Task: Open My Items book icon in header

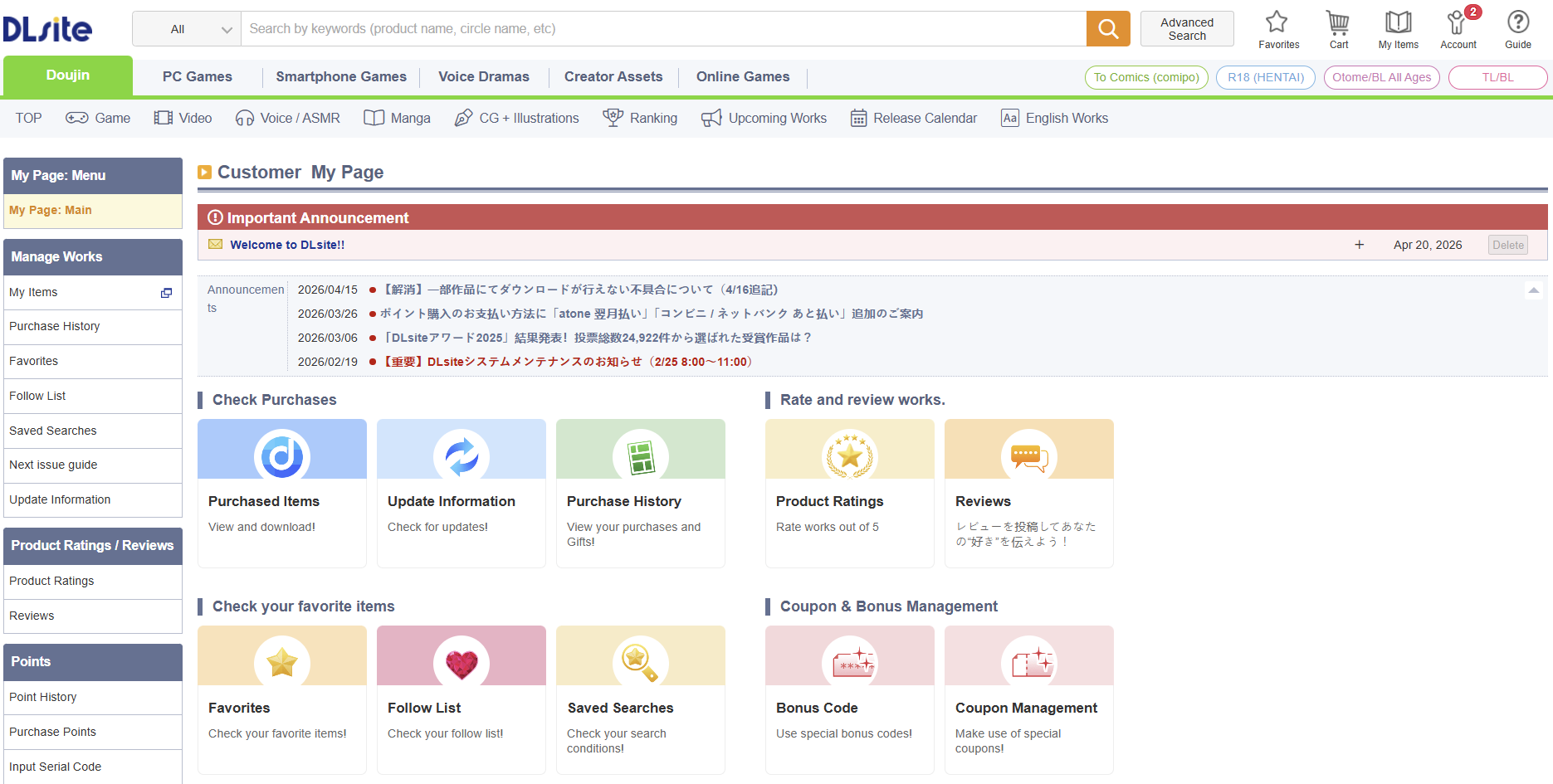Action: pos(1398,30)
